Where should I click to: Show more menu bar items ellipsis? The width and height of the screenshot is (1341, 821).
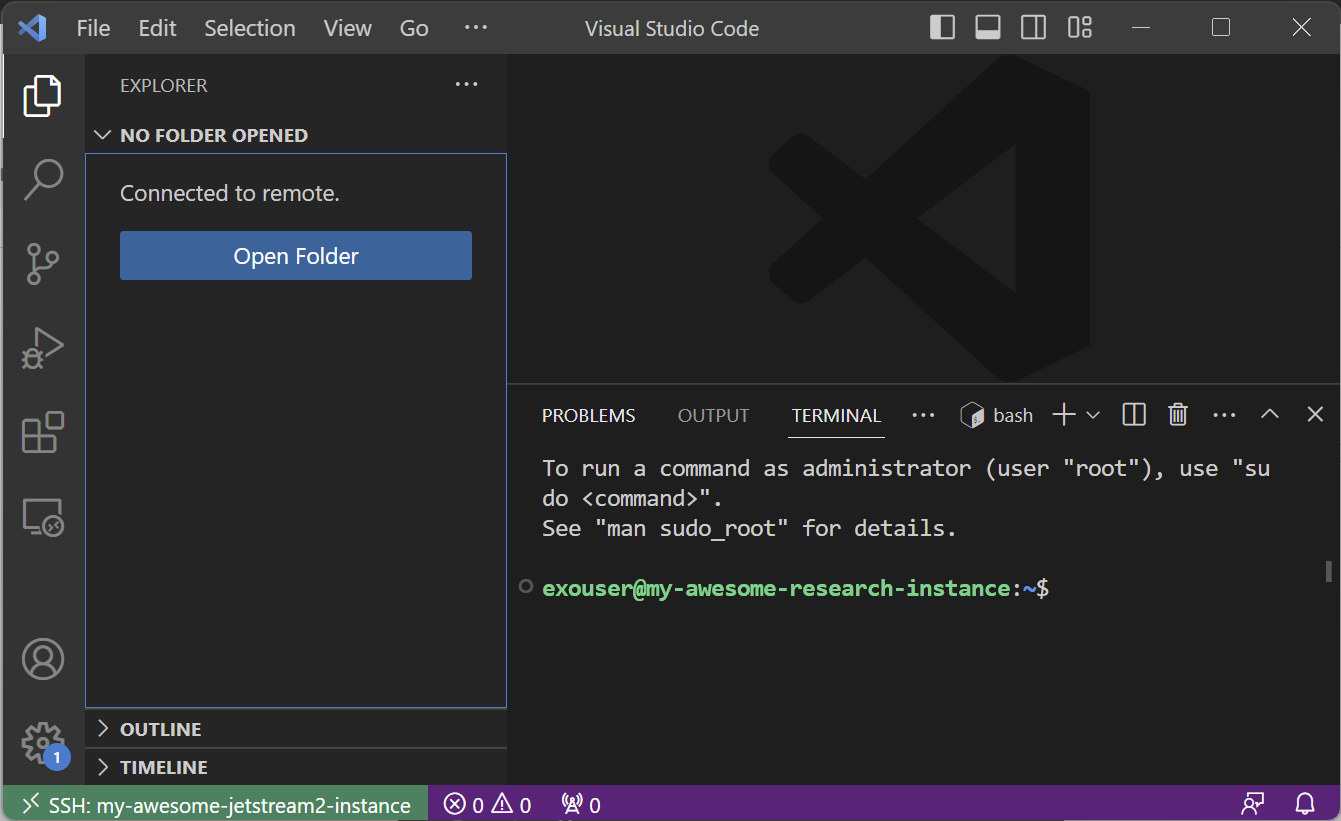click(475, 28)
